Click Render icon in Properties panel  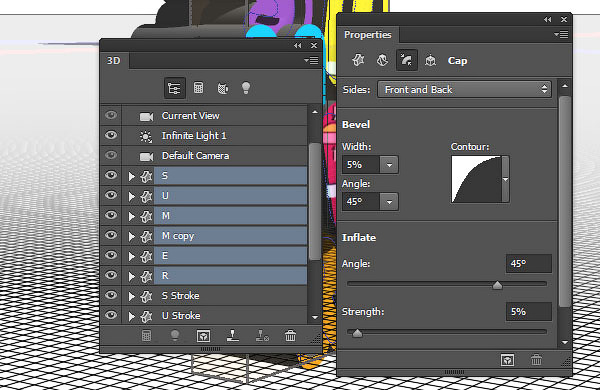click(x=507, y=360)
